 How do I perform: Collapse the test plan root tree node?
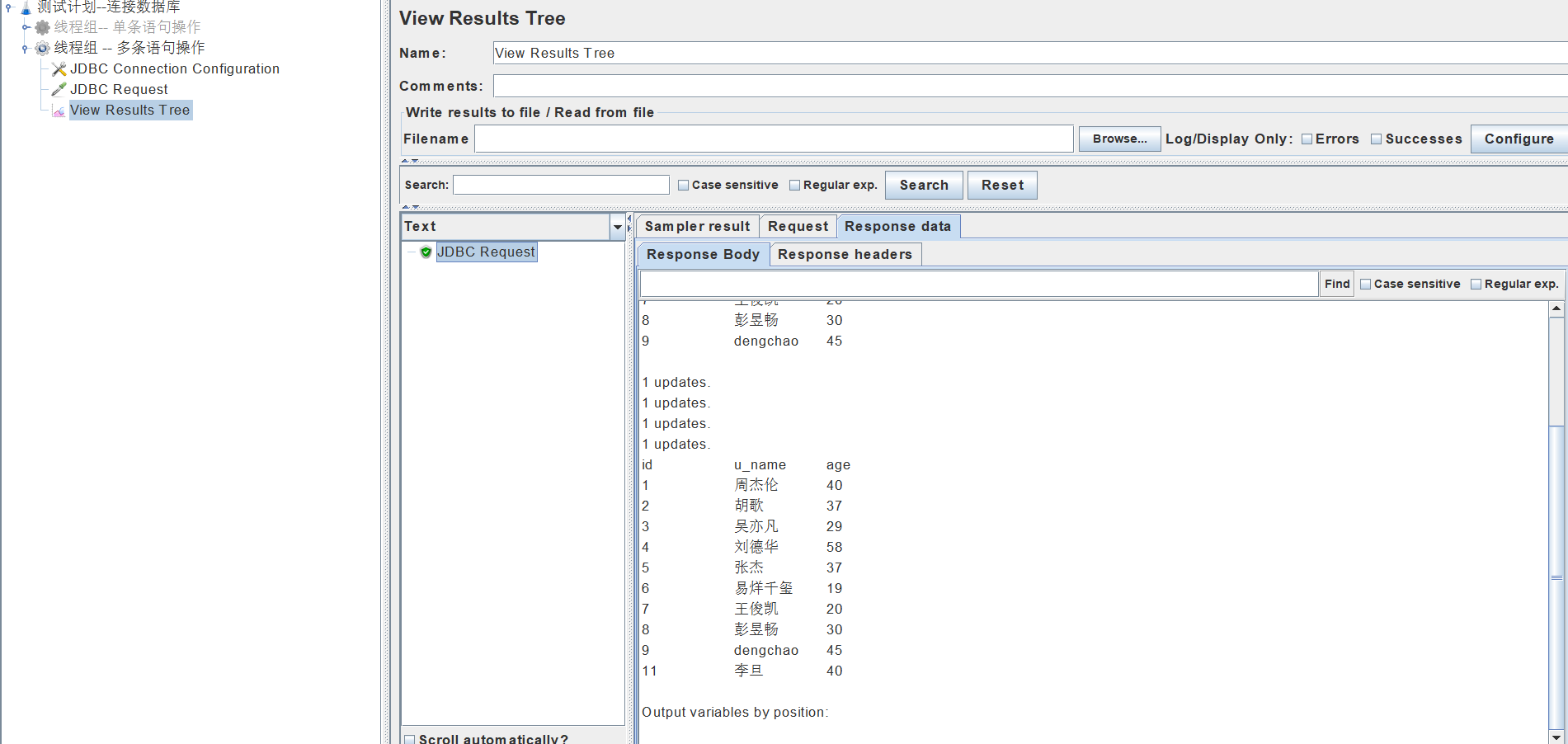(x=9, y=7)
